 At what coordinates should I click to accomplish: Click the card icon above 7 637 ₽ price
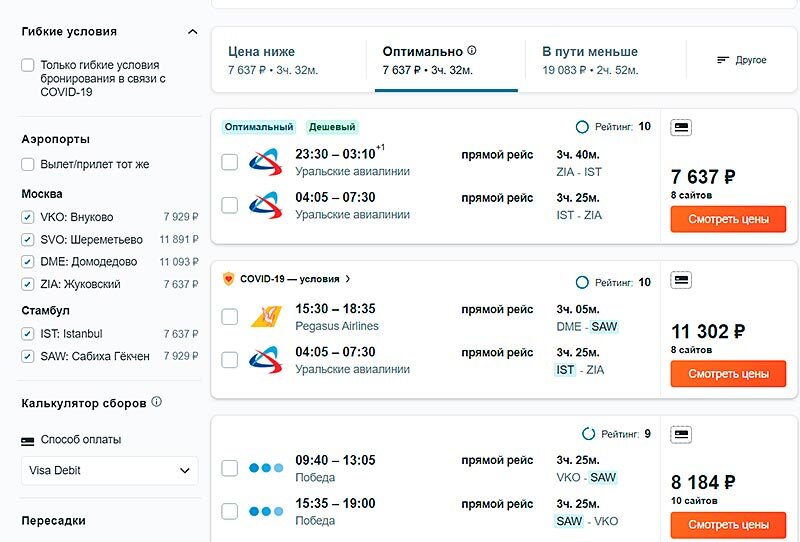[x=681, y=128]
